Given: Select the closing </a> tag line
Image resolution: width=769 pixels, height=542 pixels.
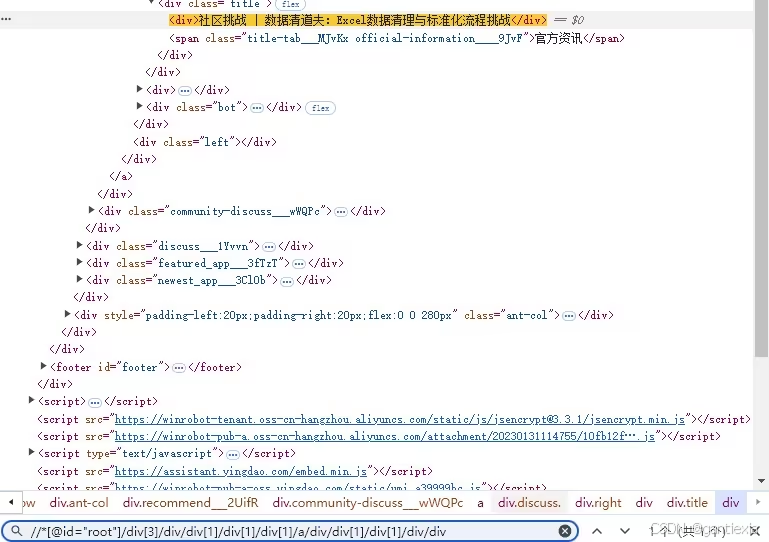Looking at the screenshot, I should tap(121, 177).
